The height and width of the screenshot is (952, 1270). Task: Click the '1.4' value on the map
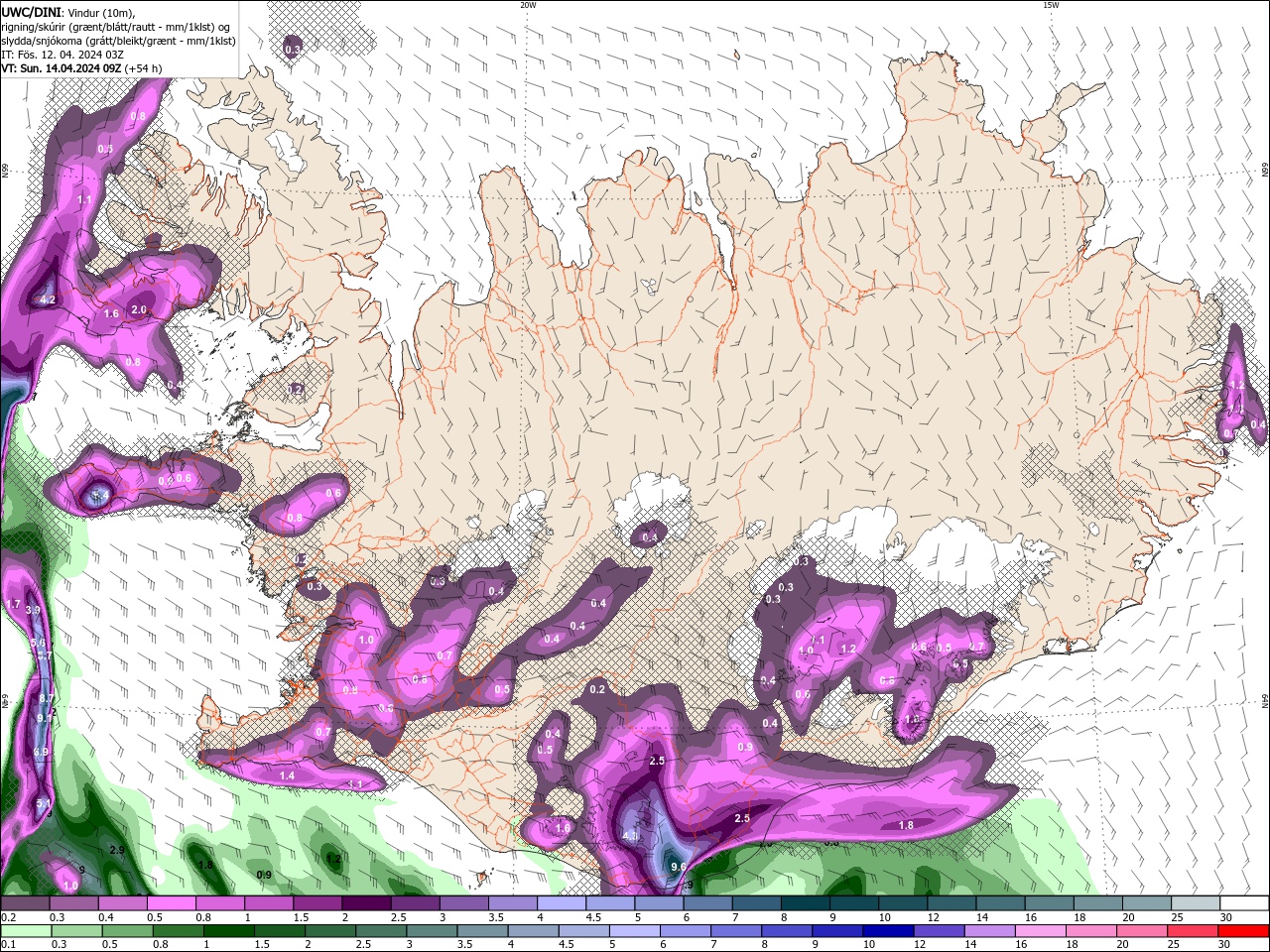pos(287,775)
